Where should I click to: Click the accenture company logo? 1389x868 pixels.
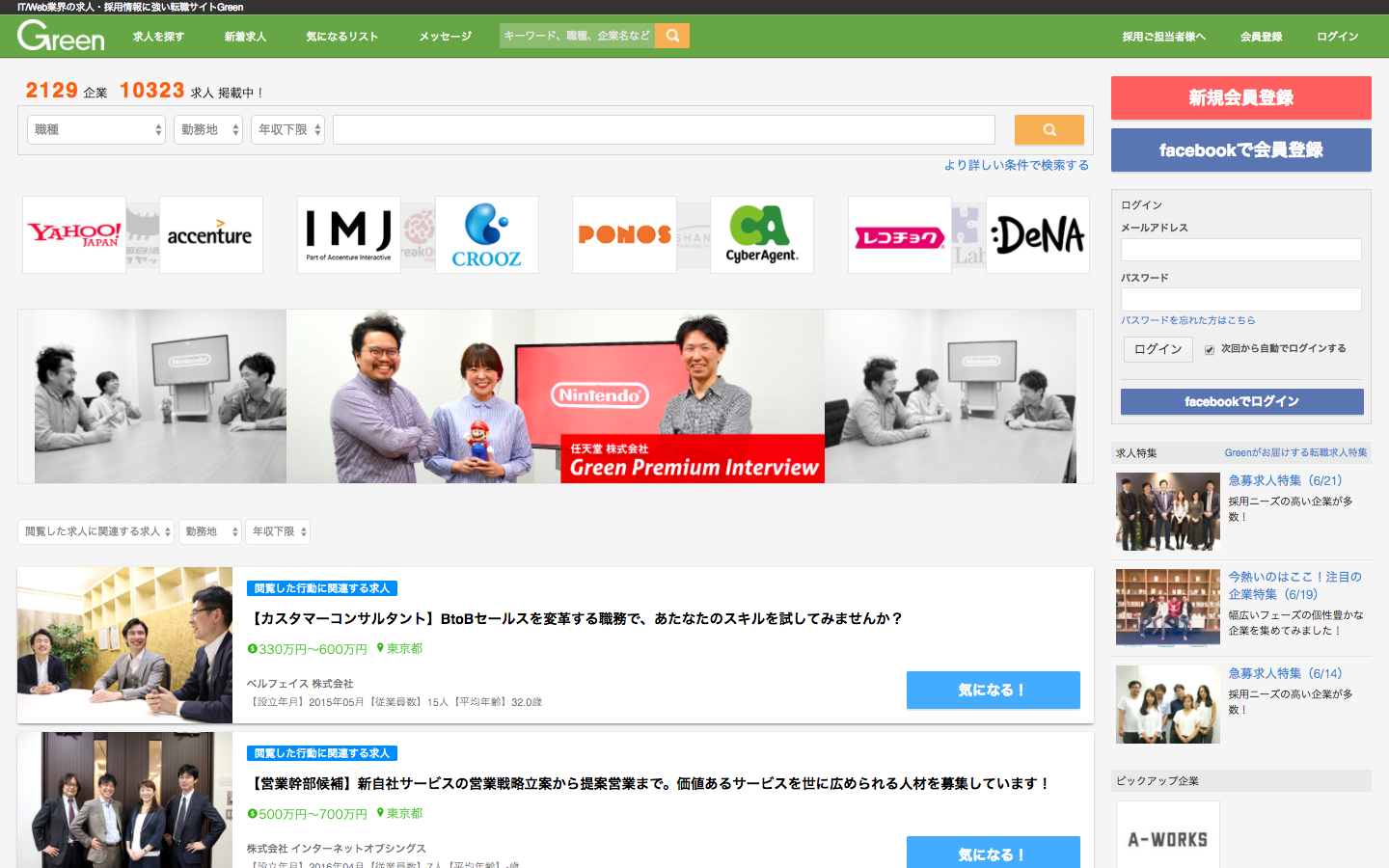coord(211,233)
